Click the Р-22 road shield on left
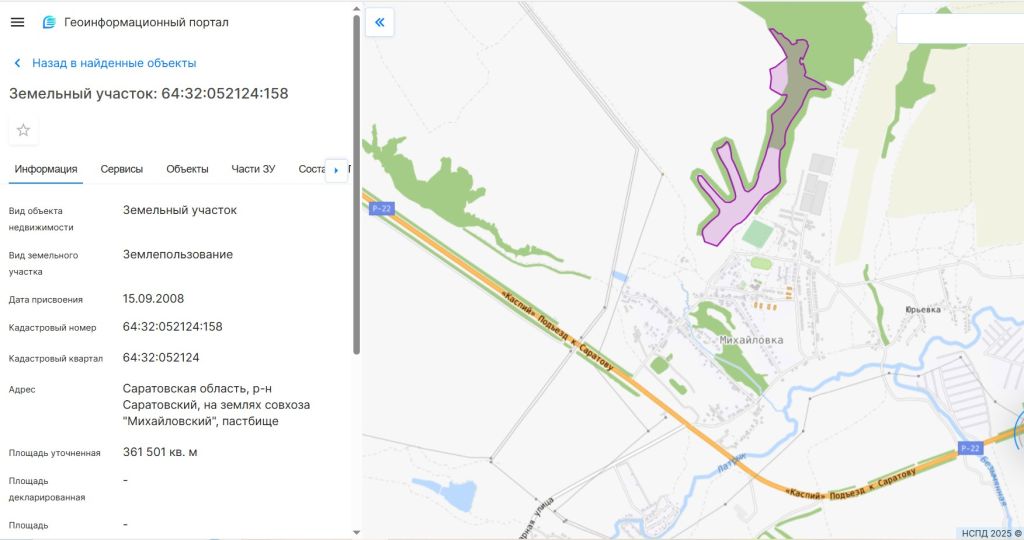 (x=381, y=209)
